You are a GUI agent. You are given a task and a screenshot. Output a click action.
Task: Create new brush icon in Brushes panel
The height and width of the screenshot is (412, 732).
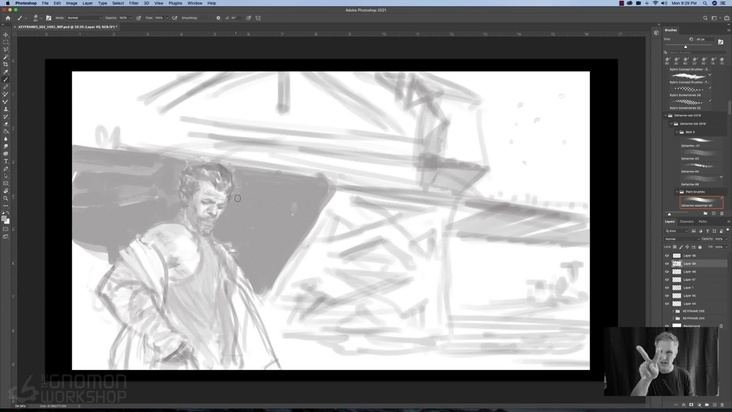[x=714, y=214]
